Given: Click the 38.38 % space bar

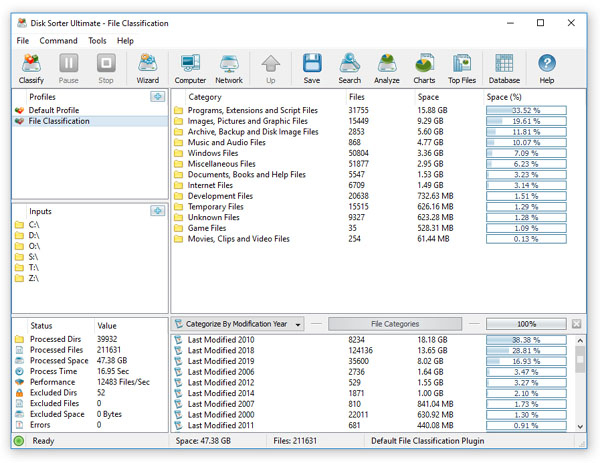Looking at the screenshot, I should [526, 340].
